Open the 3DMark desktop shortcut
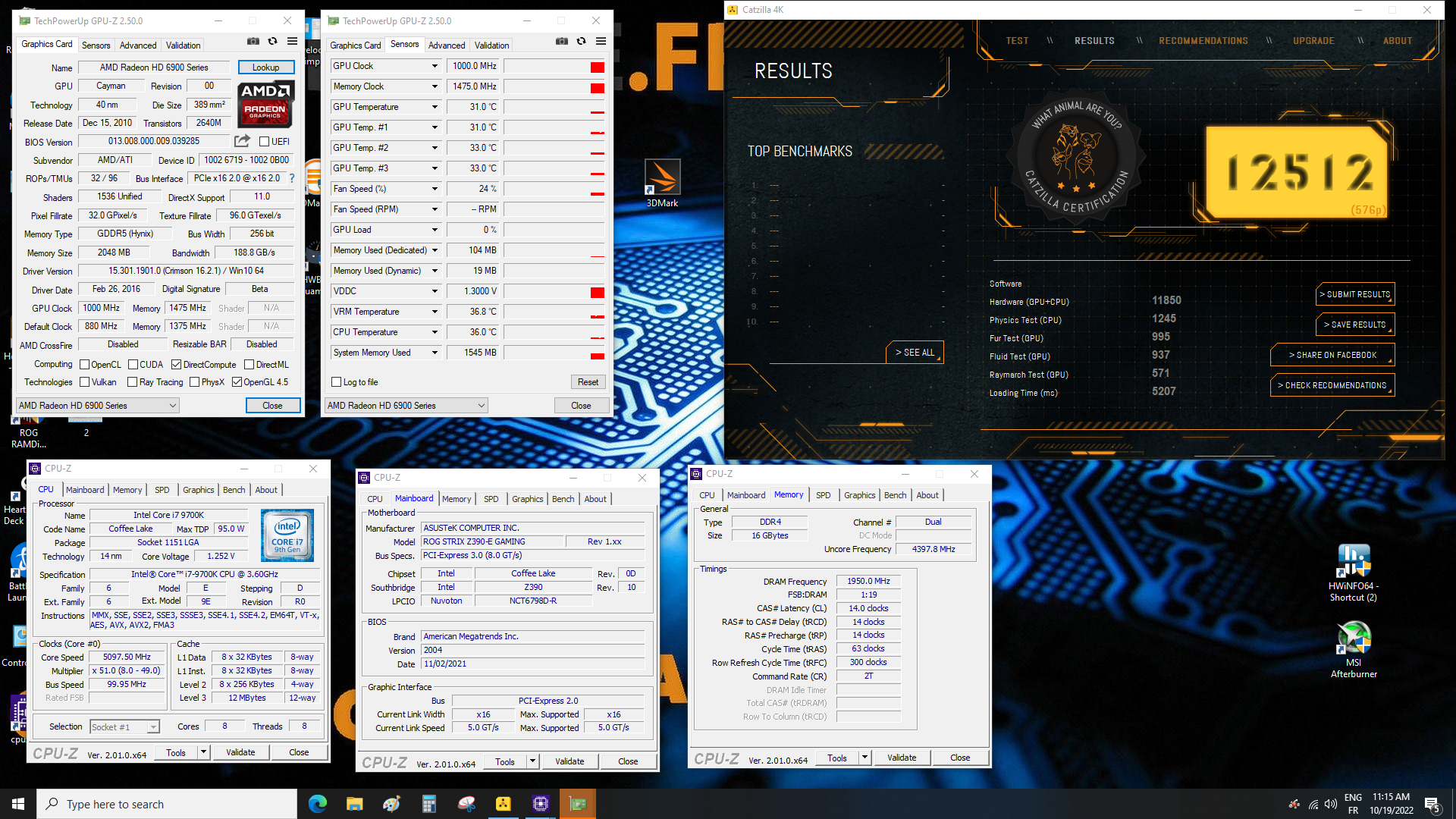The height and width of the screenshot is (819, 1456). coord(662,184)
